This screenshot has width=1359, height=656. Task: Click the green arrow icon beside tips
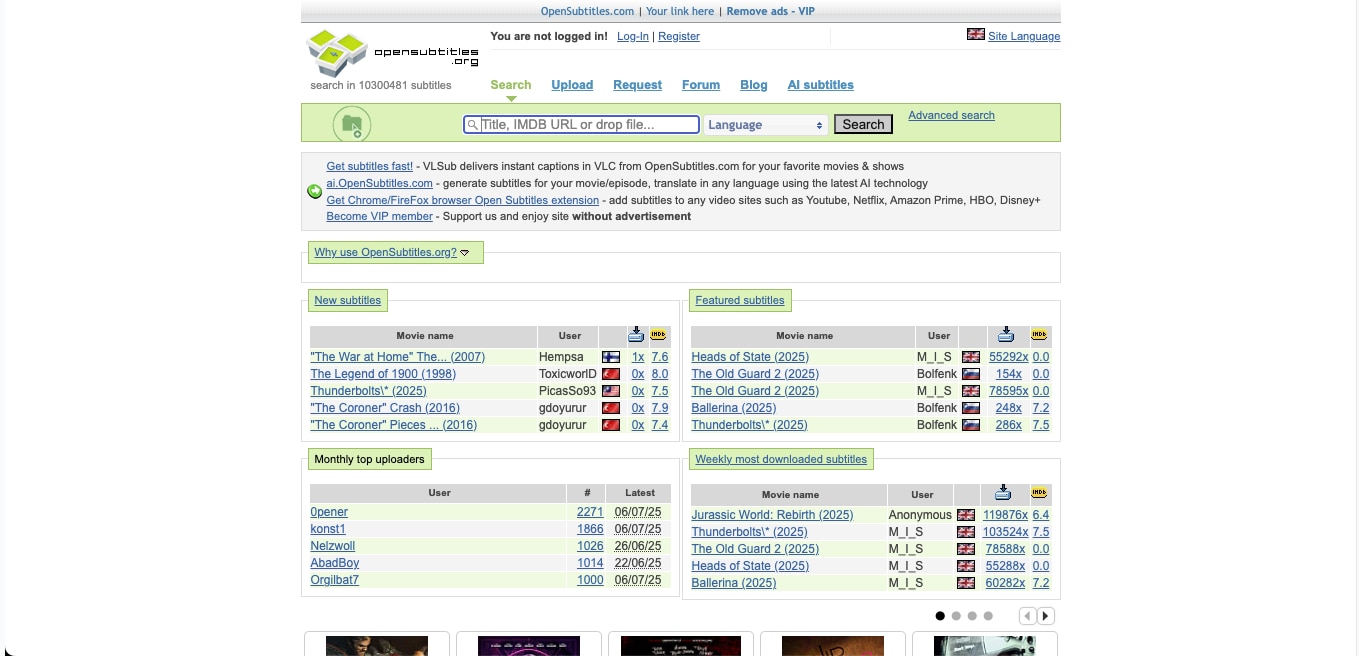point(314,191)
